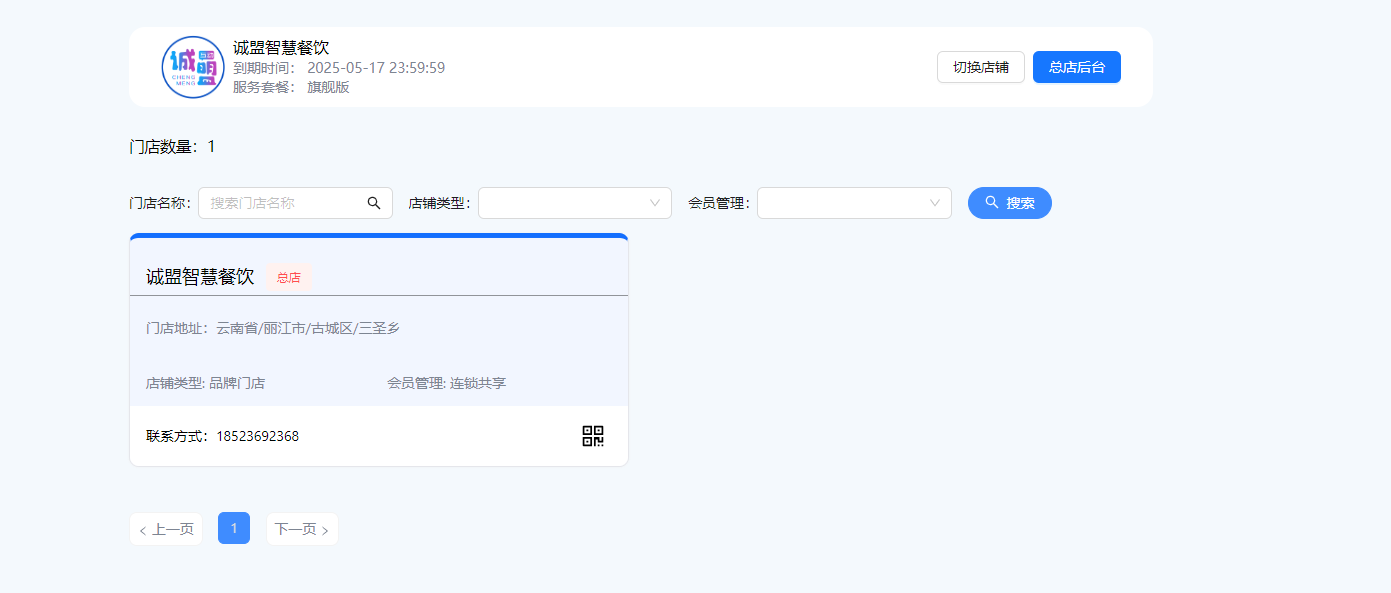Open the 诚盟智慧餐饮 store card title
Viewport: 1391px width, 593px height.
click(200, 277)
